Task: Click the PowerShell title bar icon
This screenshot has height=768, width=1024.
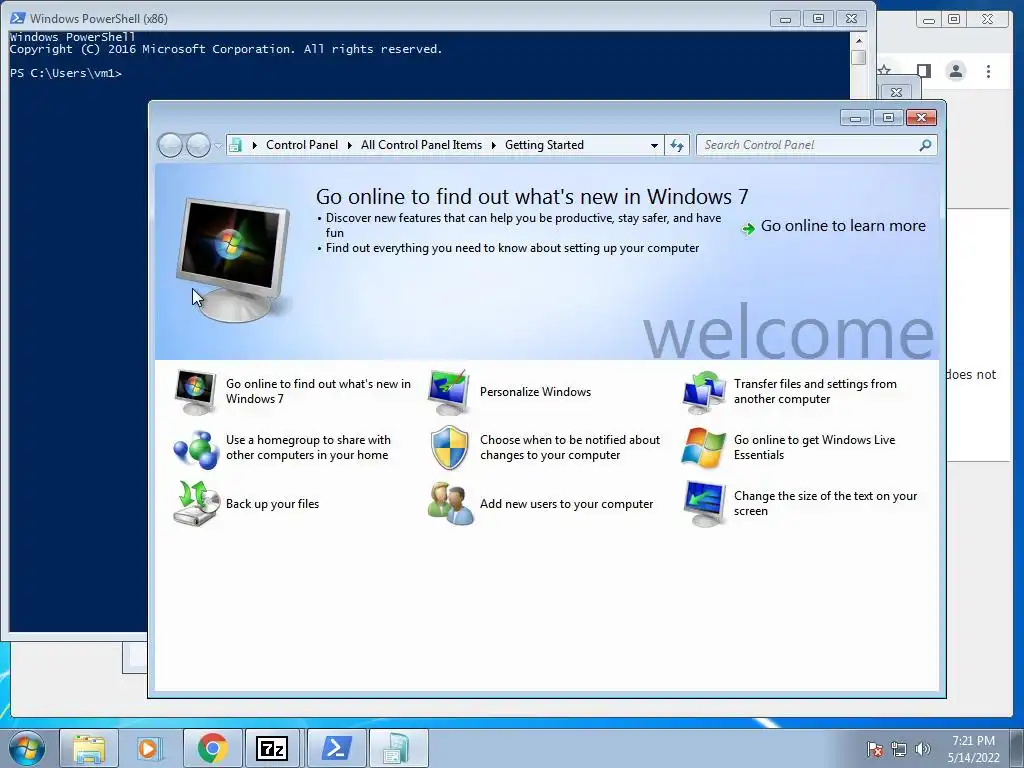Action: (x=18, y=18)
